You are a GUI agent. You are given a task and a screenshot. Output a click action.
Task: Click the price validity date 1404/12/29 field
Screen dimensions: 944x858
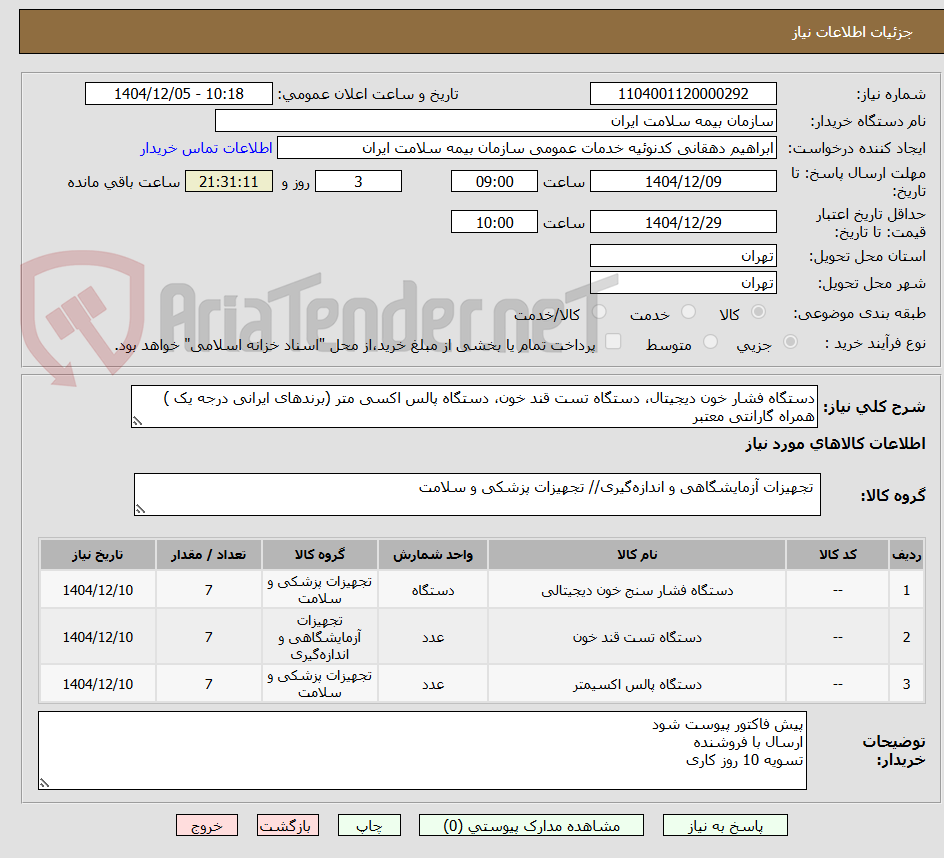pyautogui.click(x=683, y=222)
